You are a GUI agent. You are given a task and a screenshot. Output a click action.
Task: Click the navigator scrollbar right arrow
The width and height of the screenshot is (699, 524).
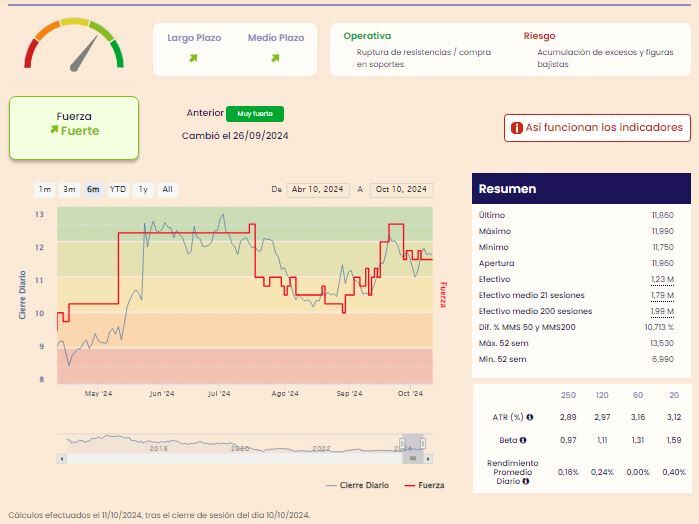pos(428,458)
